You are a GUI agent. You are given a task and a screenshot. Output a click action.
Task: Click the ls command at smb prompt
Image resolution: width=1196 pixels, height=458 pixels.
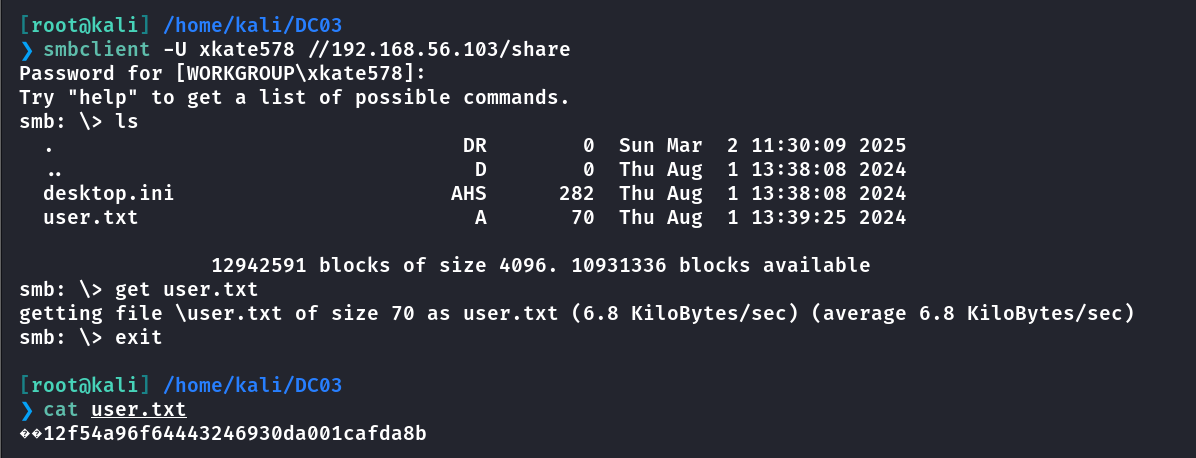(127, 122)
